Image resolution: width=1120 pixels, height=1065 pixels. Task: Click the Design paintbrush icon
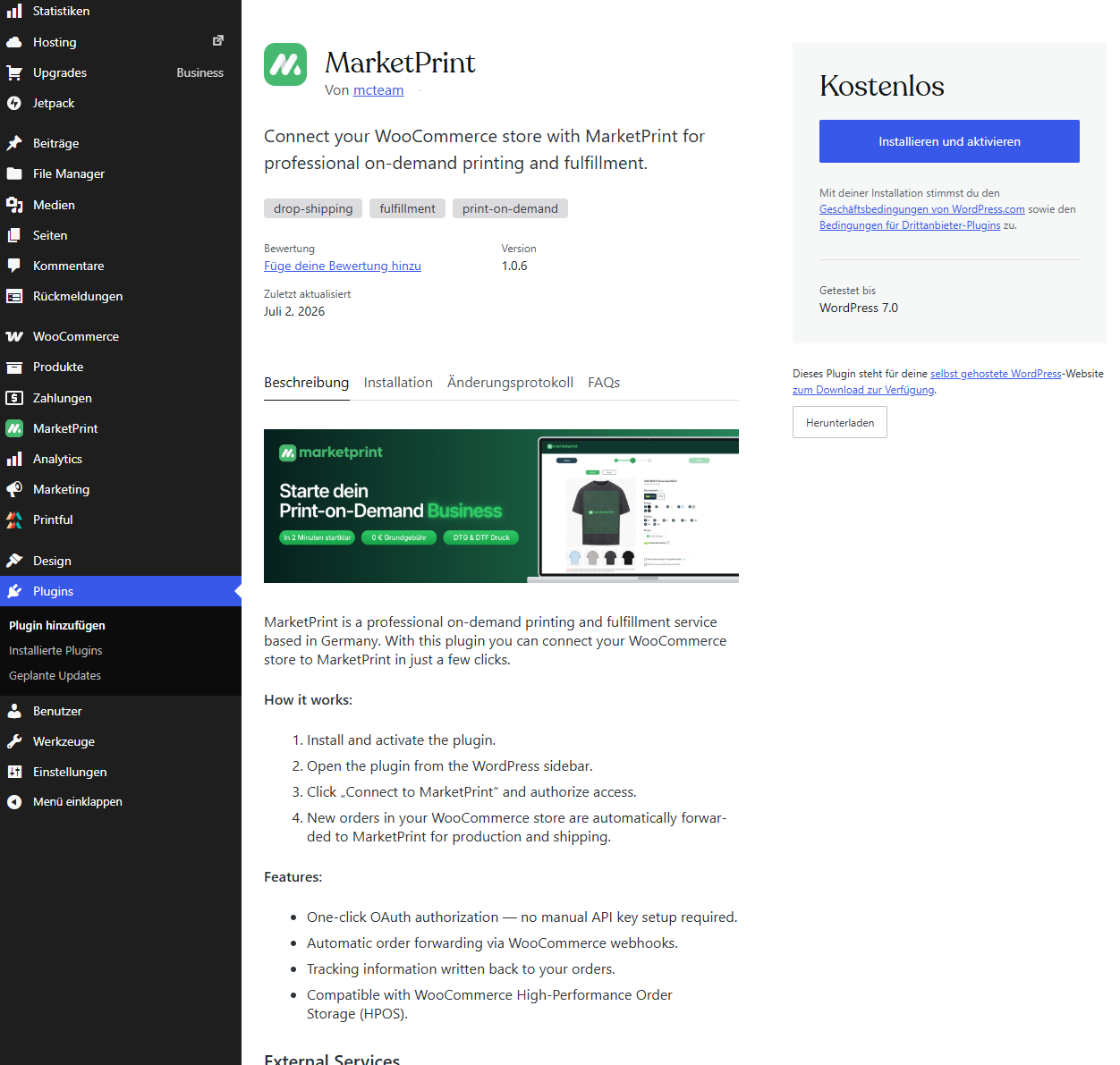click(14, 561)
